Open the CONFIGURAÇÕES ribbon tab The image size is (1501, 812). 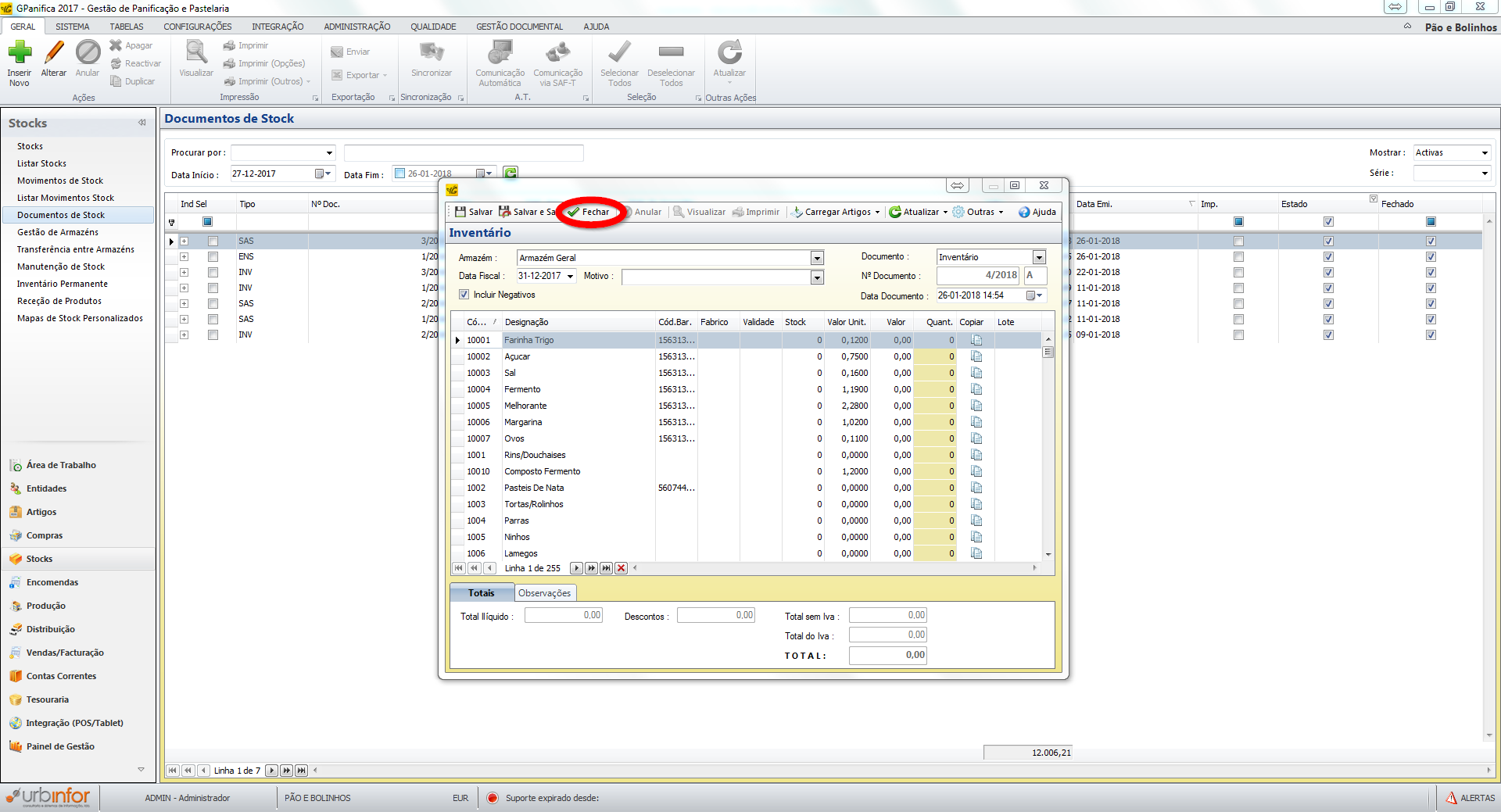point(197,27)
